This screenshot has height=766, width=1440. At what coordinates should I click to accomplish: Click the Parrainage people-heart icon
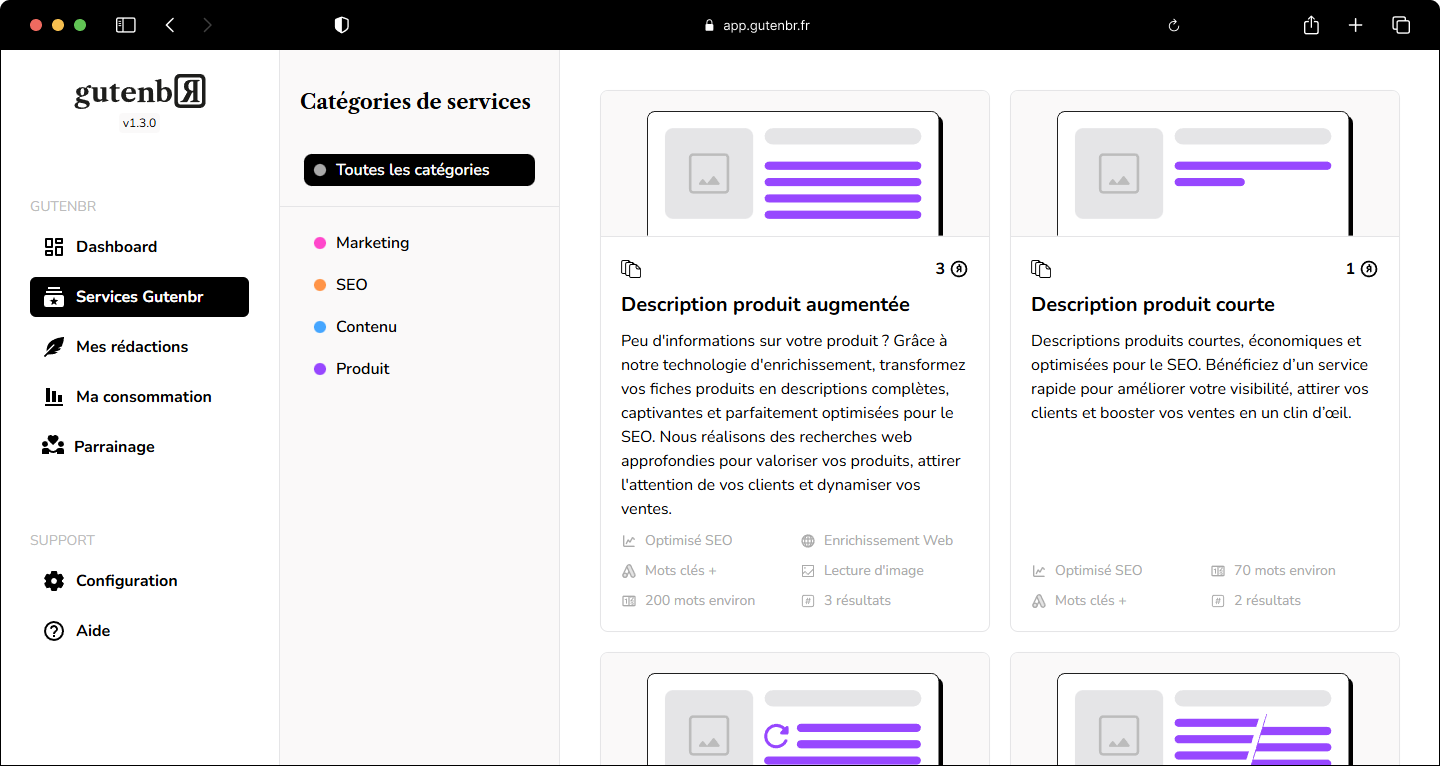point(53,446)
